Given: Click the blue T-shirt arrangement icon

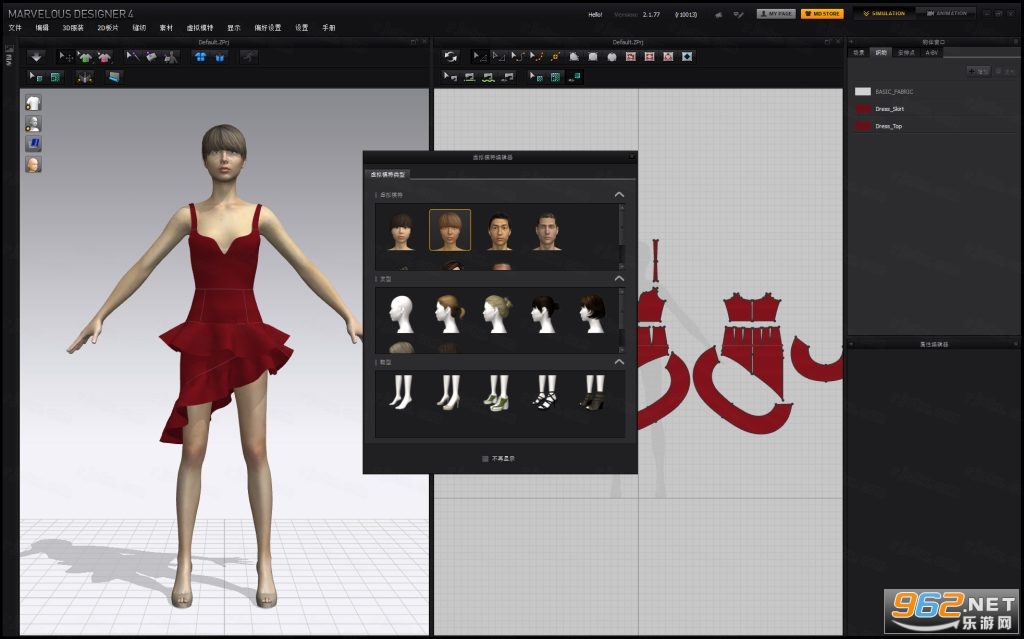Looking at the screenshot, I should [x=200, y=57].
